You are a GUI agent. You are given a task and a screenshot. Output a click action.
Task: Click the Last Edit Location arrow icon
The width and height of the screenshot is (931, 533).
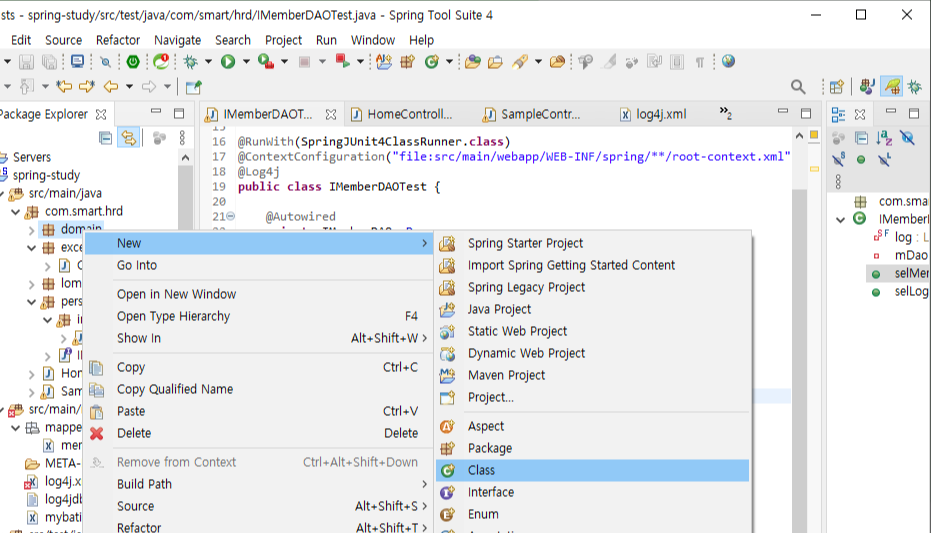pyautogui.click(x=64, y=87)
